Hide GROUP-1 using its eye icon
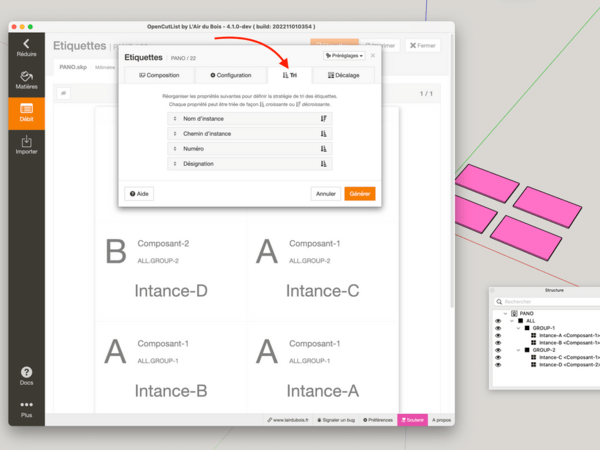This screenshot has width=600, height=450. pos(498,328)
